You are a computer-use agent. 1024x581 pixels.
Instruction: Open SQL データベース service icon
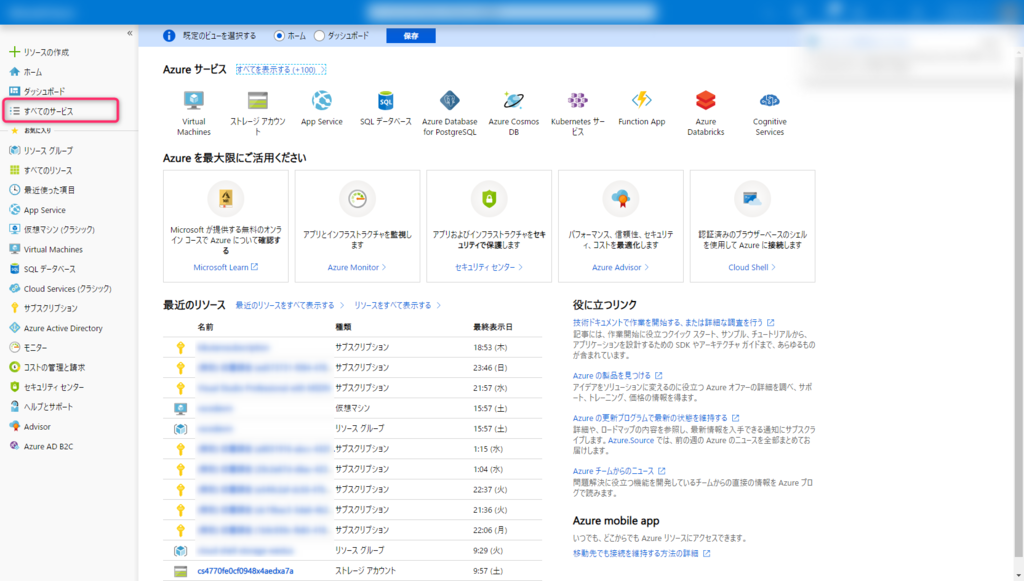385,101
